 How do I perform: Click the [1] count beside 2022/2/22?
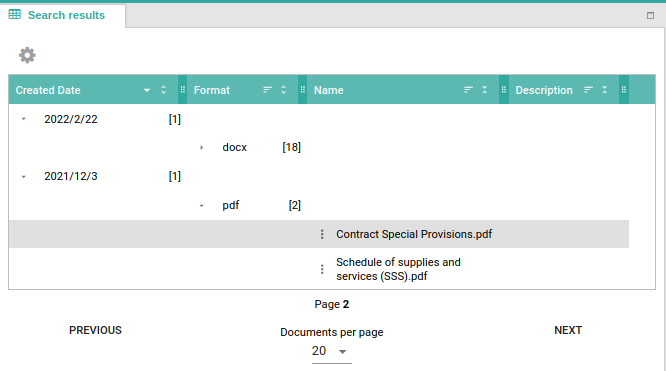(175, 119)
